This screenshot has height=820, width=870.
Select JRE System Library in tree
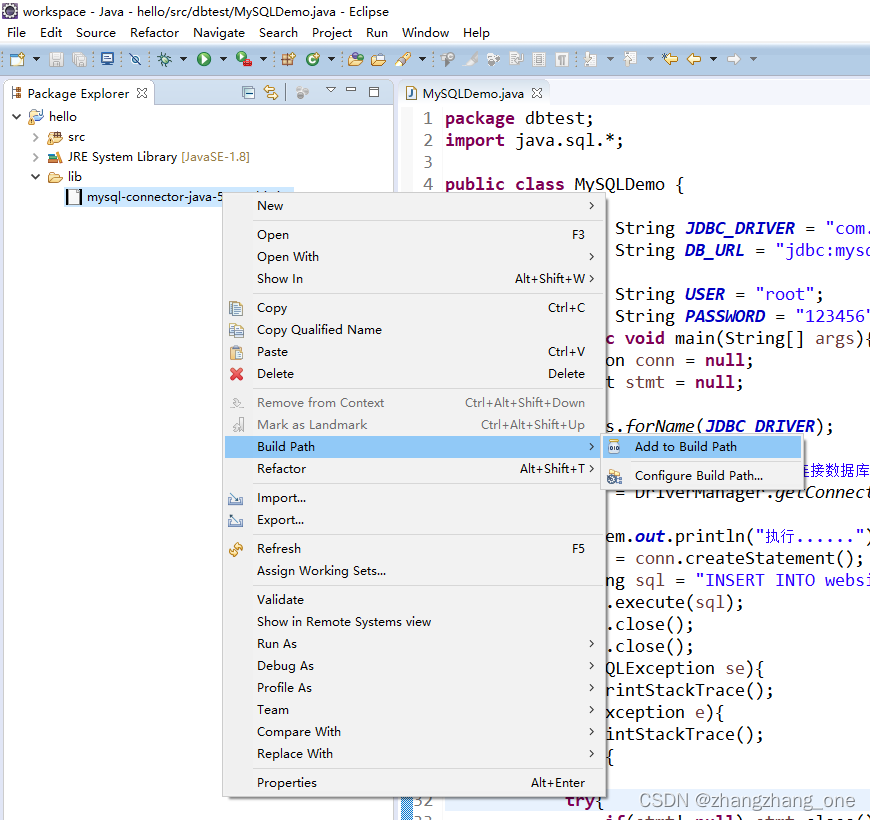(x=122, y=157)
